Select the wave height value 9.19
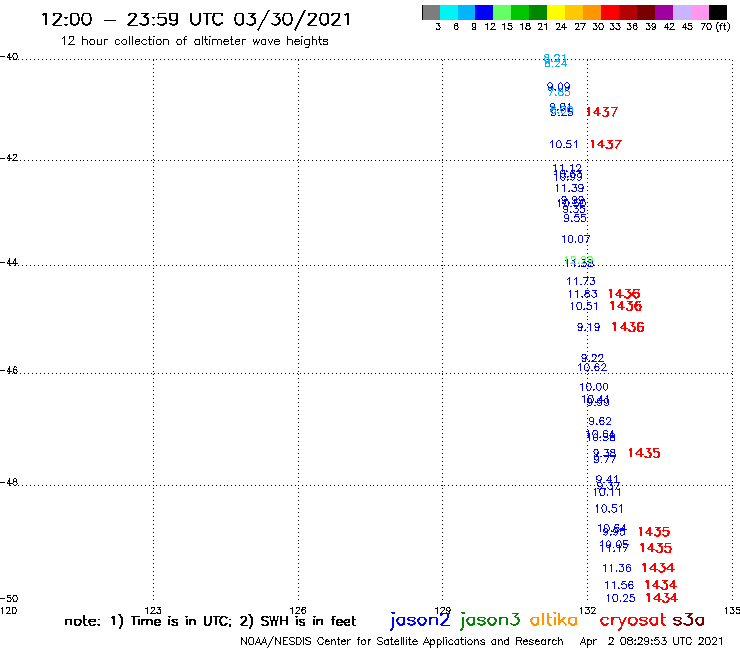Viewport: 740px width, 650px height. tap(589, 327)
